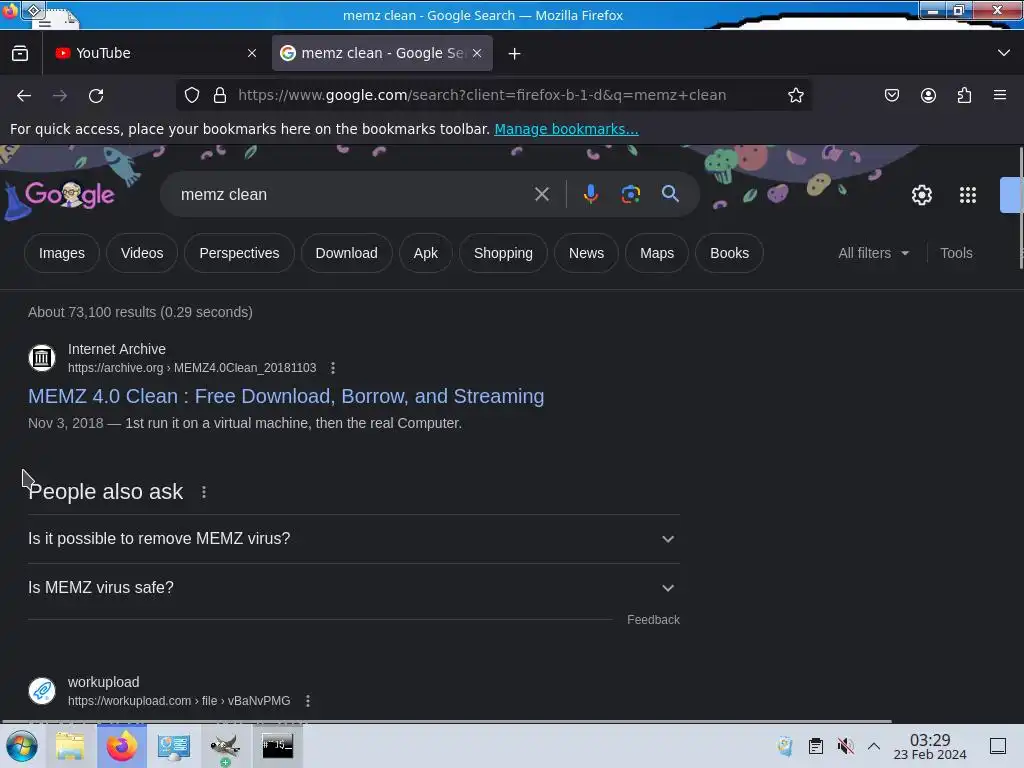
Task: Open the Firefox View icon in the tab bar
Action: point(20,53)
